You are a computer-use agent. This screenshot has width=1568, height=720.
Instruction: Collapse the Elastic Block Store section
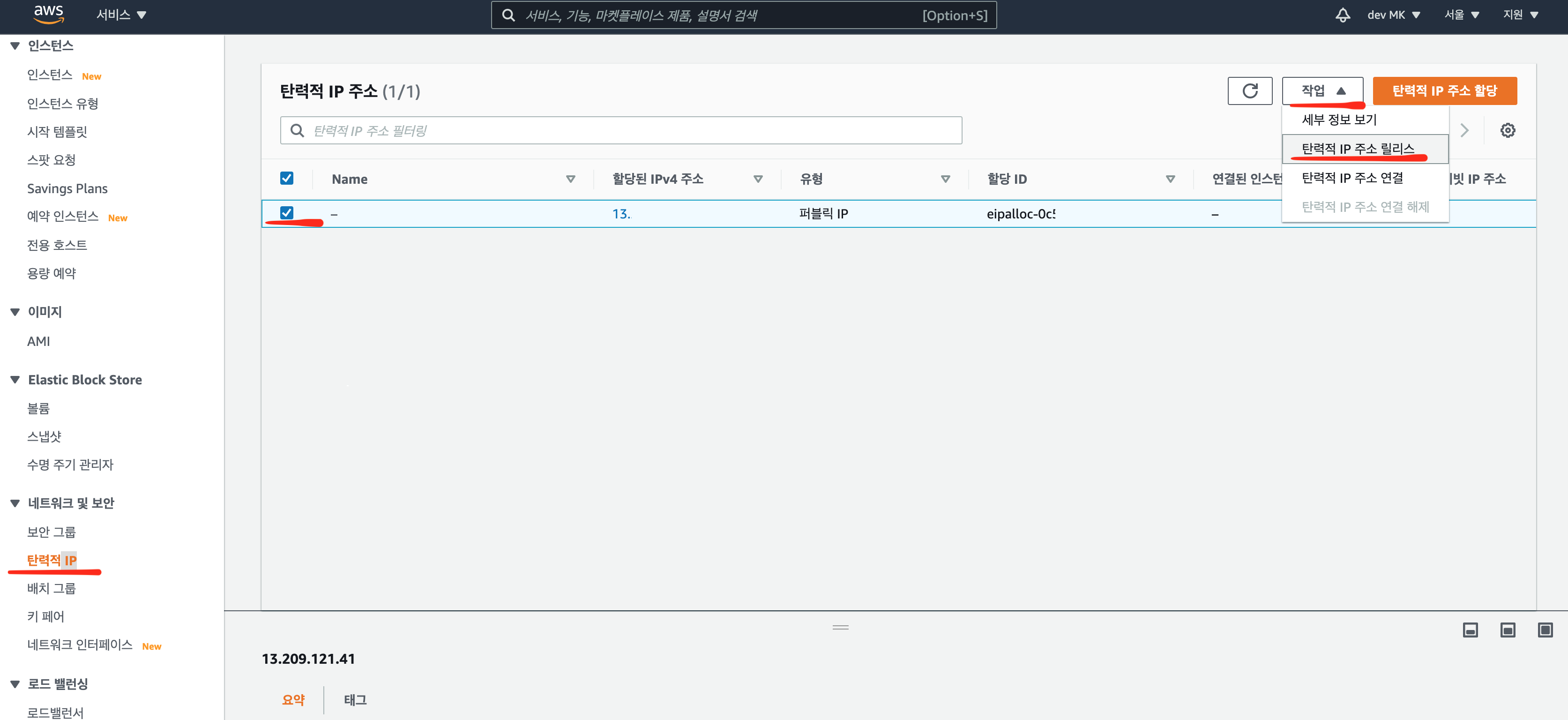[x=15, y=380]
